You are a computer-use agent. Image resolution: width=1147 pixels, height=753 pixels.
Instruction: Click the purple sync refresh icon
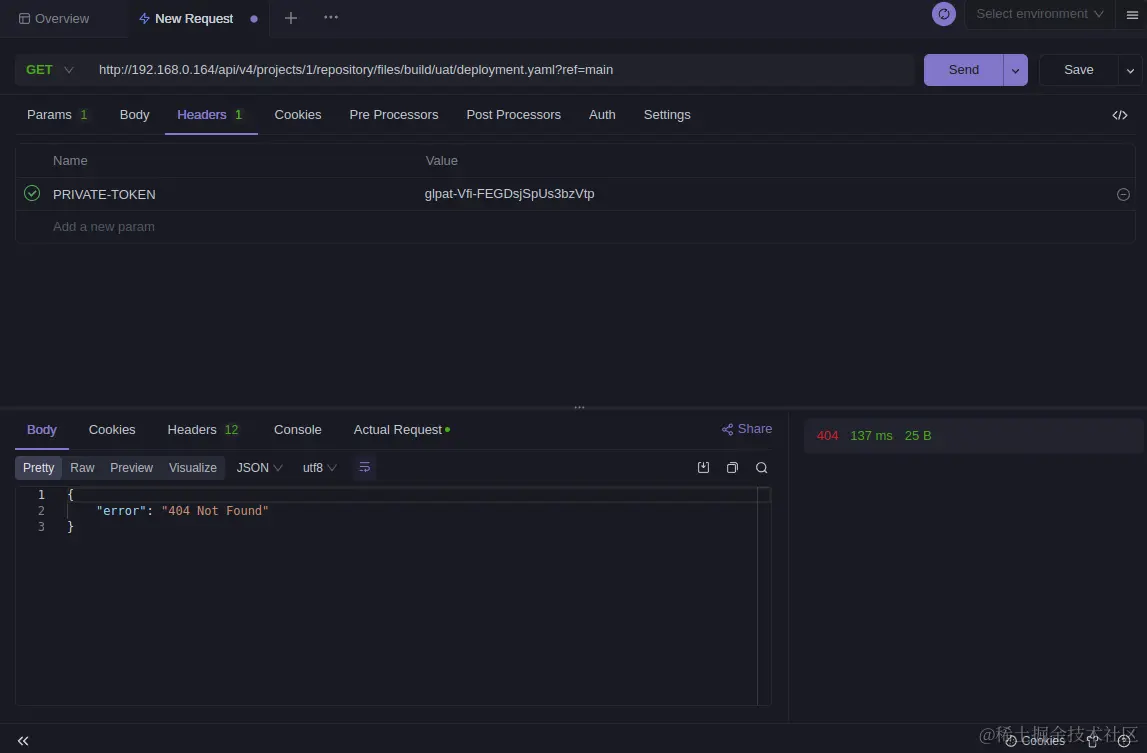pyautogui.click(x=944, y=14)
